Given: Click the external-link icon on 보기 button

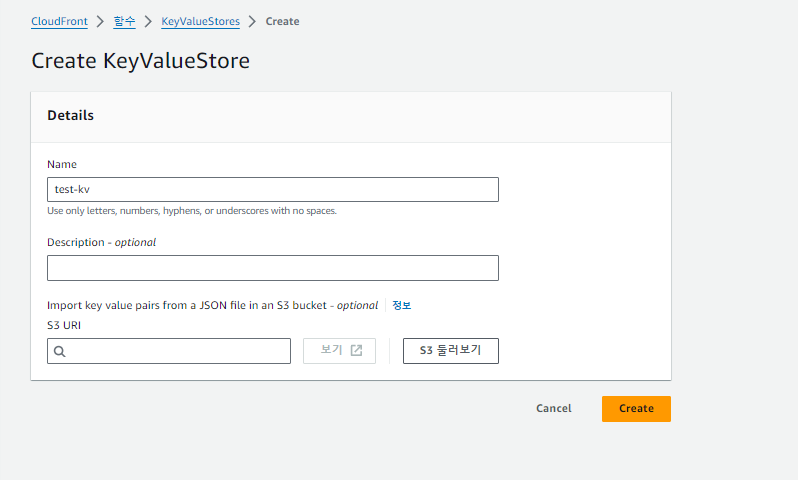Looking at the screenshot, I should pyautogui.click(x=356, y=351).
